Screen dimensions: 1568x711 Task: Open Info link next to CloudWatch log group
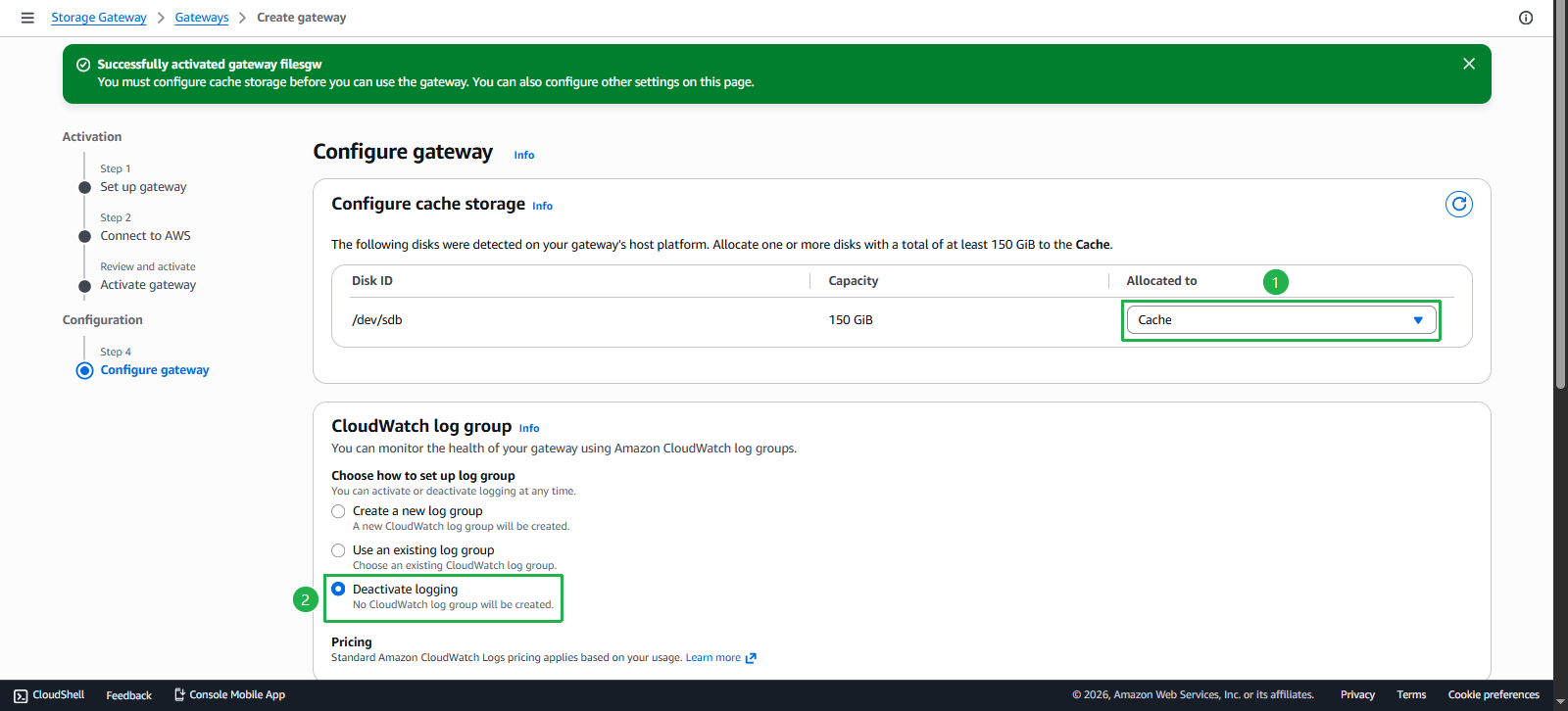click(x=529, y=428)
